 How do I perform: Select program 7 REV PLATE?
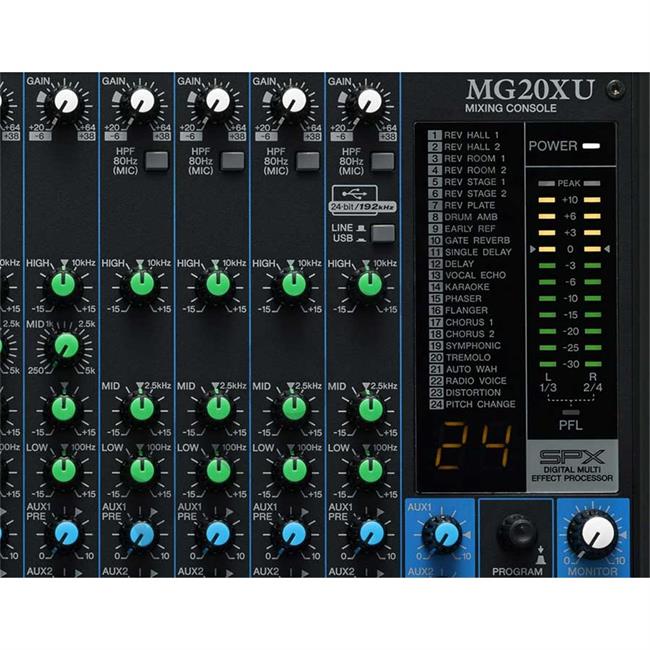[462, 205]
